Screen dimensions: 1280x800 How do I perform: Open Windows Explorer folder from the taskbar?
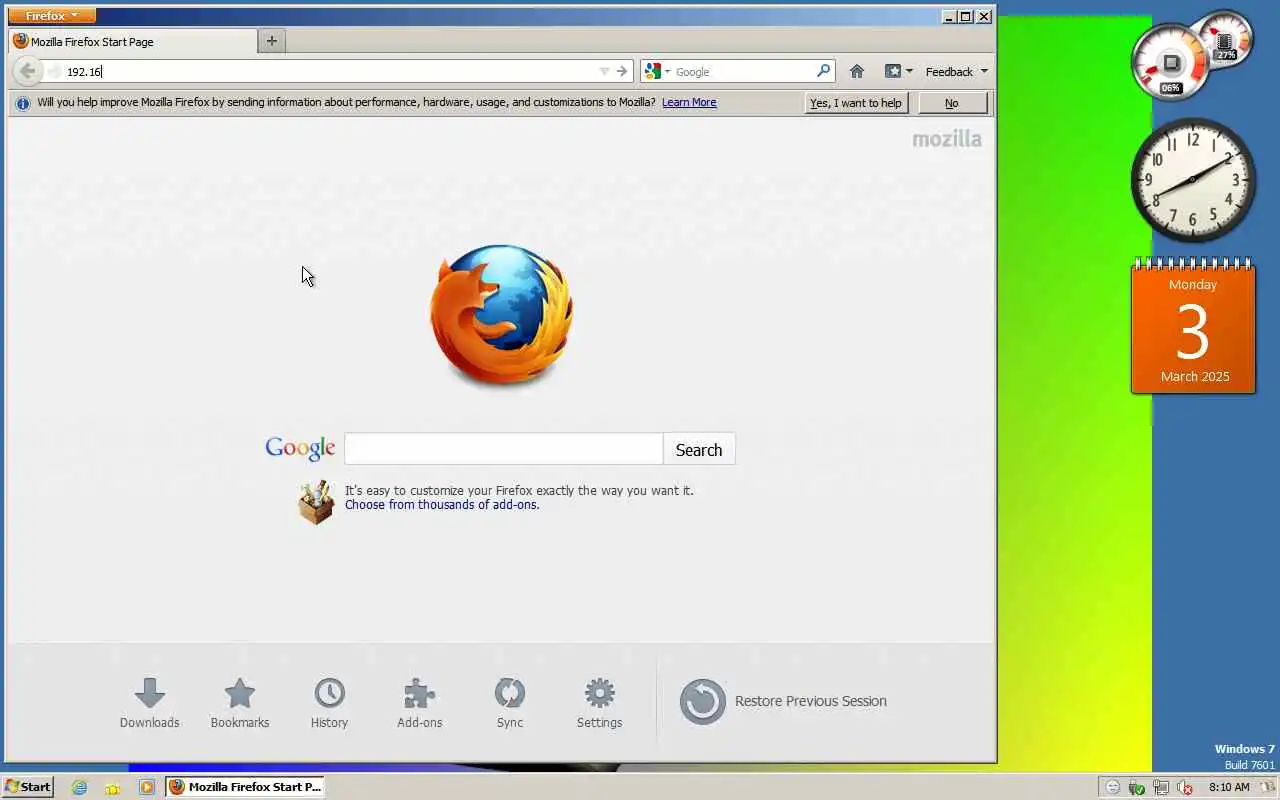coord(113,787)
